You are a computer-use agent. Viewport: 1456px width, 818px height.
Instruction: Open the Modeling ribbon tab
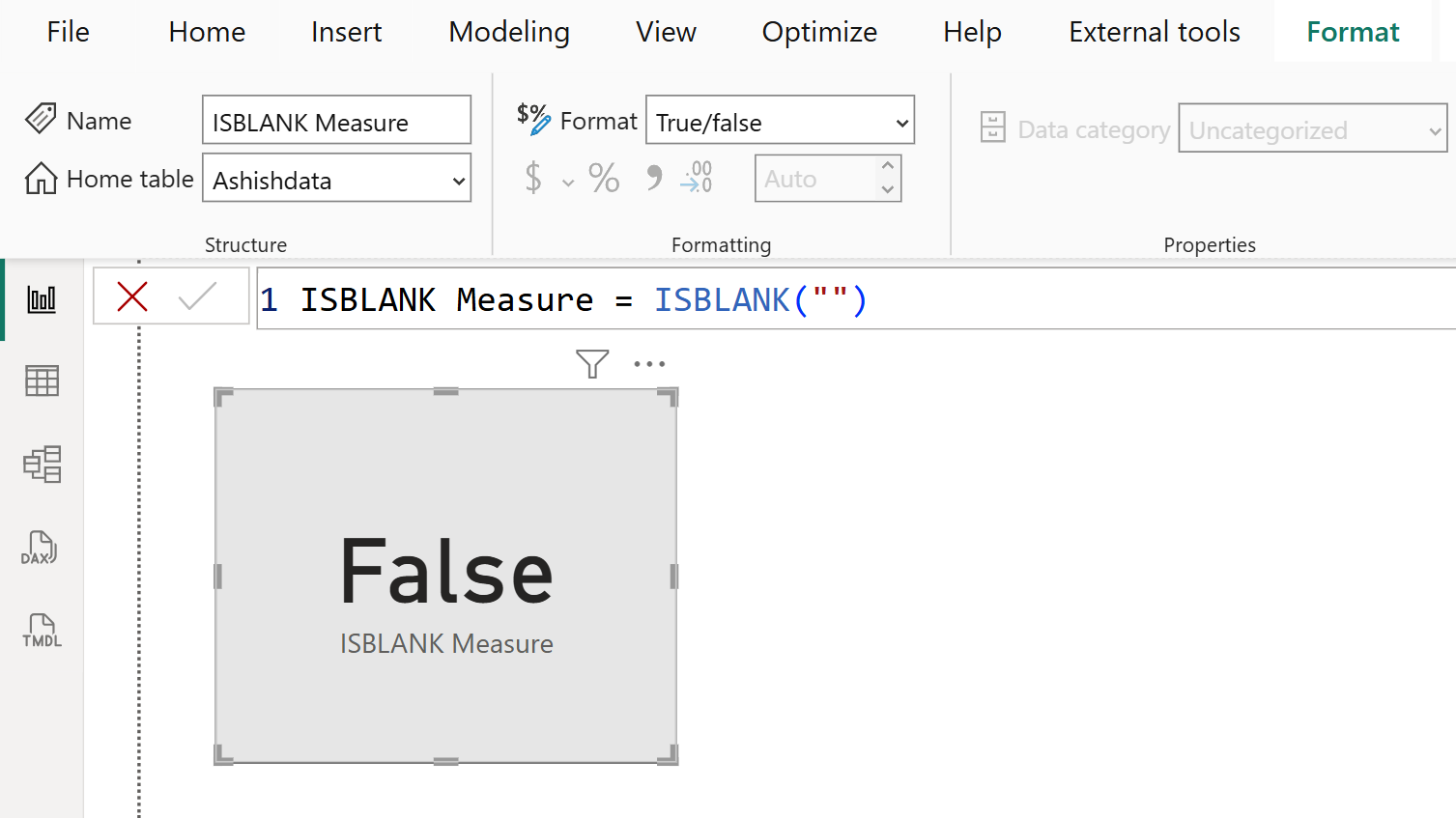point(508,31)
